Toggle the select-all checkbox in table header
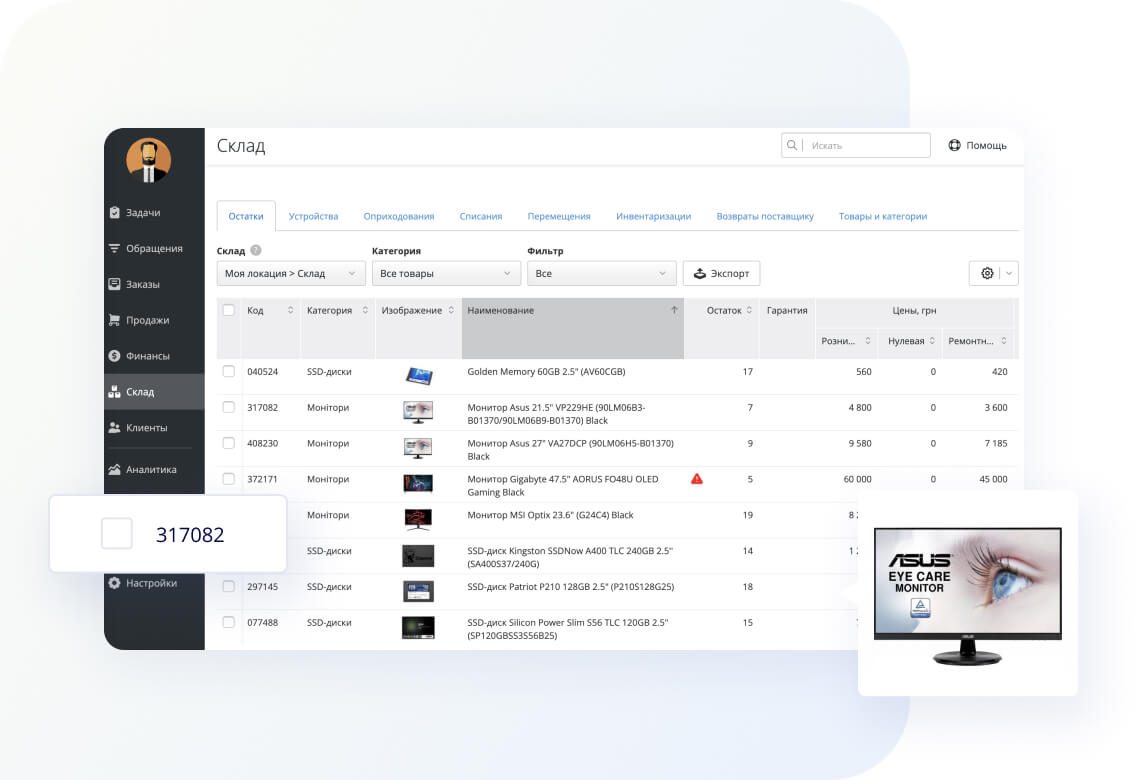The image size is (1148, 780). (x=229, y=310)
